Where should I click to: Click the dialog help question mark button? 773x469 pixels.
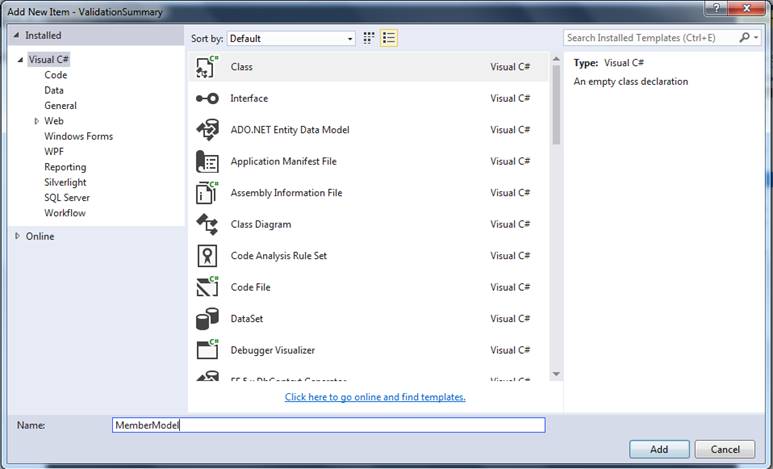[716, 8]
